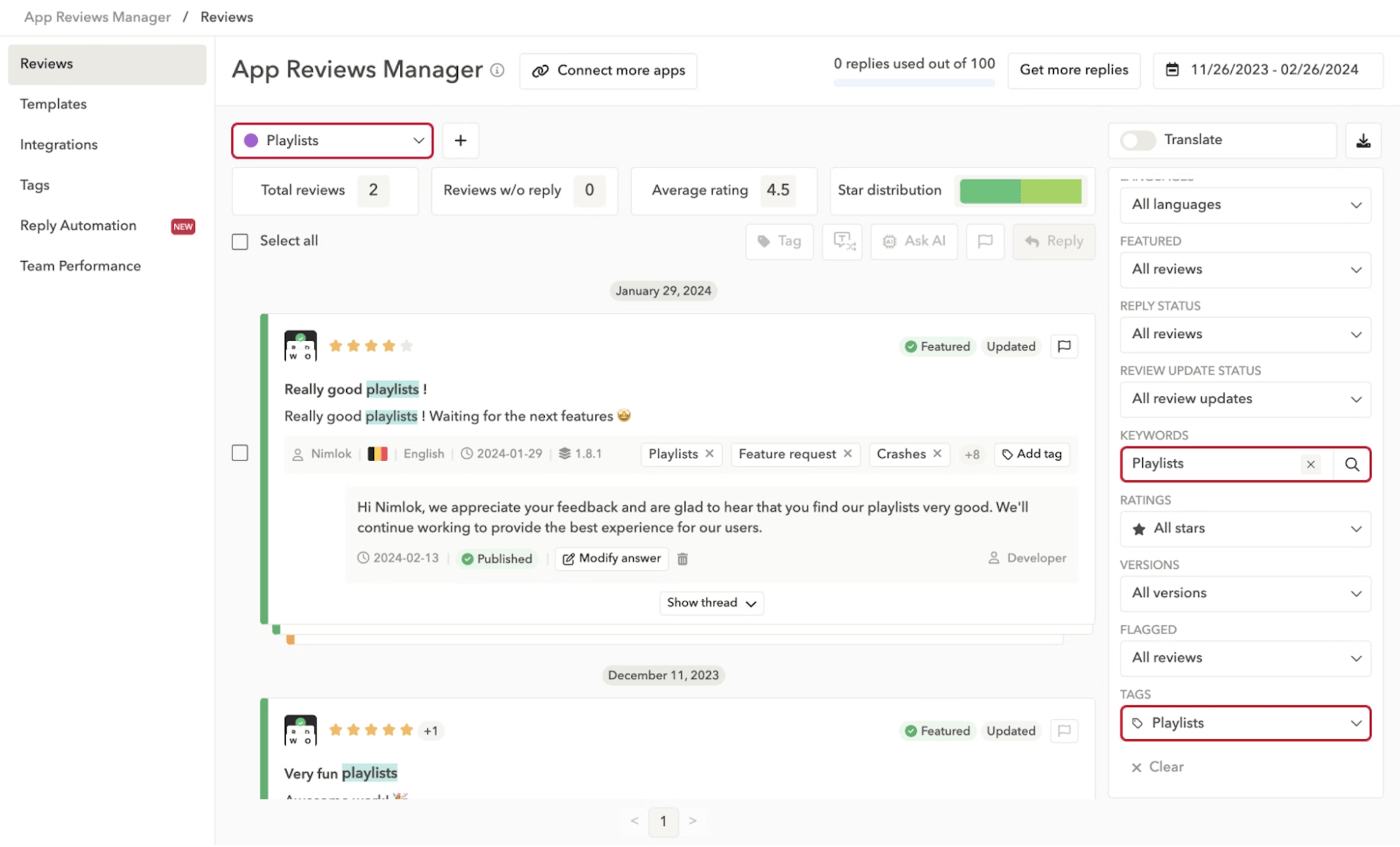This screenshot has width=1400, height=847.
Task: Expand Show thread under the reply
Action: [x=711, y=603]
